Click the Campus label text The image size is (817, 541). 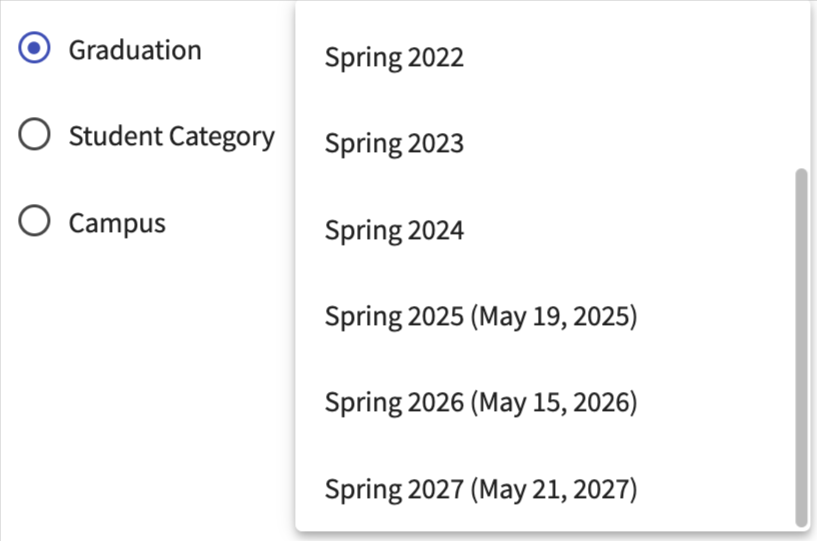click(x=116, y=222)
